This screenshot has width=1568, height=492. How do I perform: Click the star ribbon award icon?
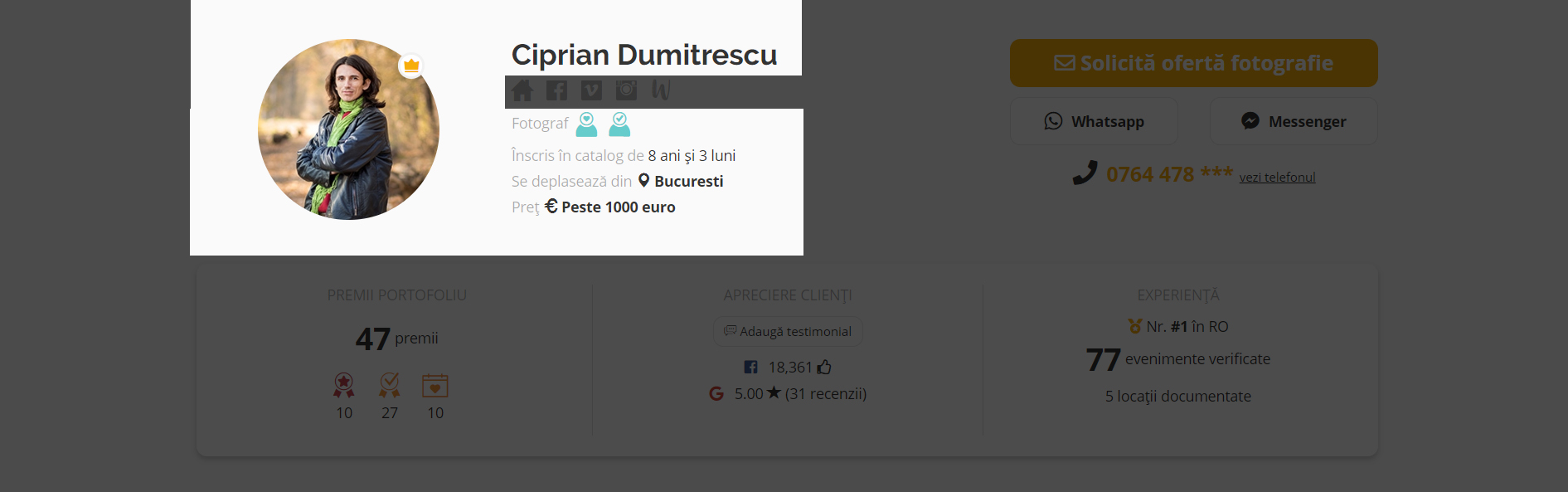(344, 385)
